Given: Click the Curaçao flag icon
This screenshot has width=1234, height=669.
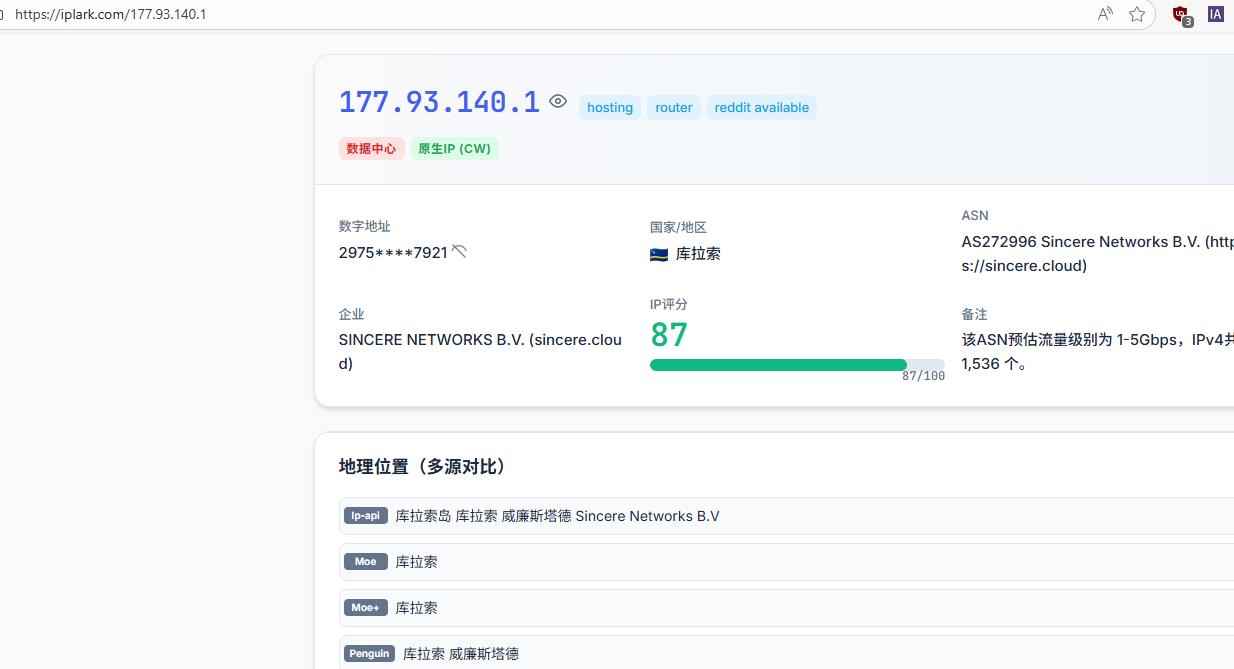Looking at the screenshot, I should pyautogui.click(x=659, y=254).
